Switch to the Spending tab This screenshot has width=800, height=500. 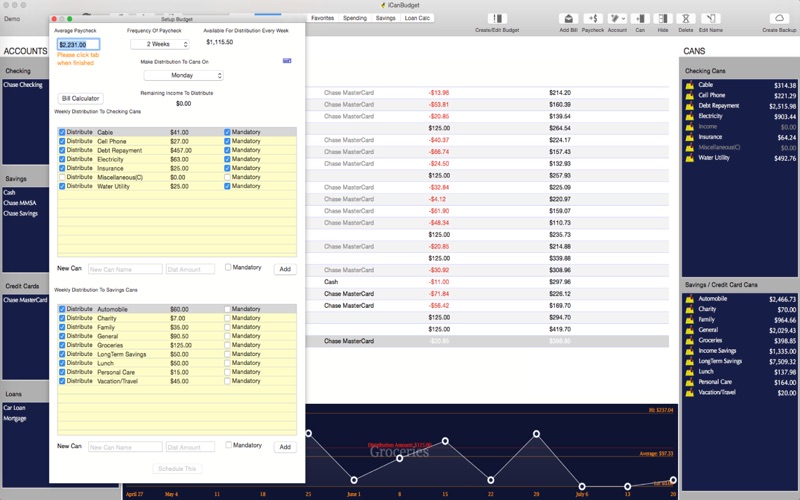(x=355, y=18)
